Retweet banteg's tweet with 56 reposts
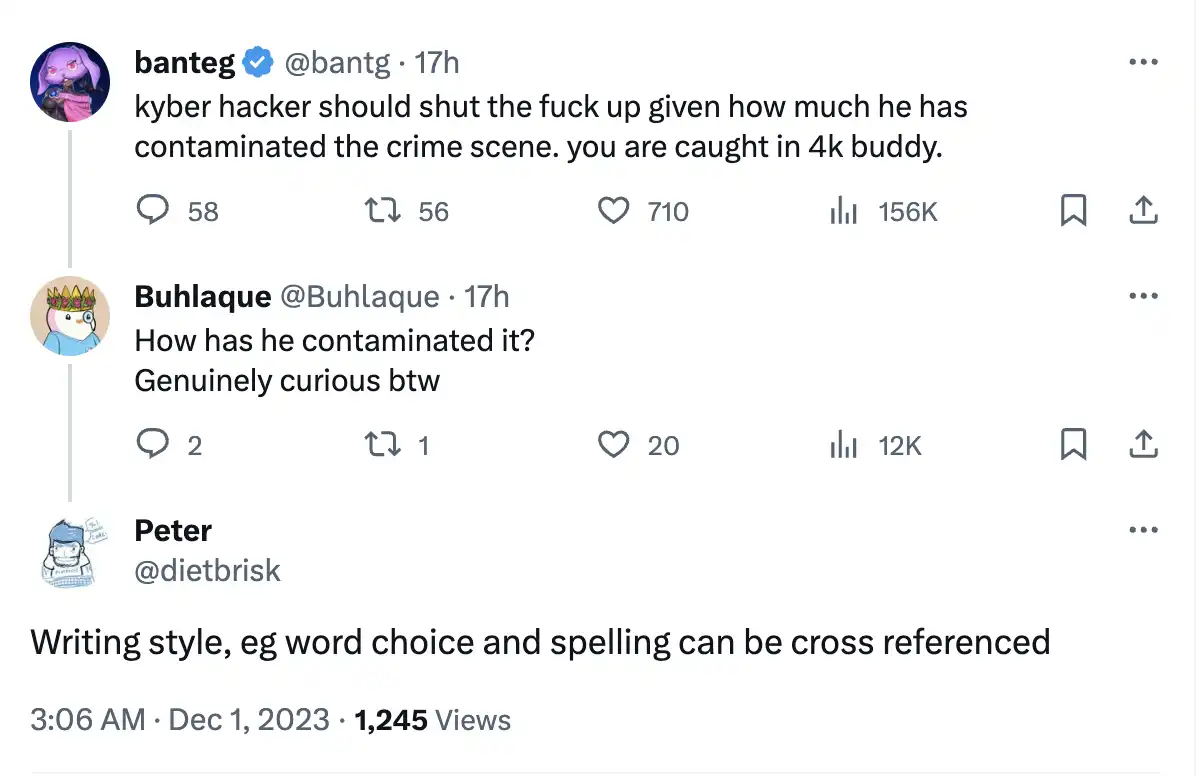The height and width of the screenshot is (776, 1198). (380, 211)
